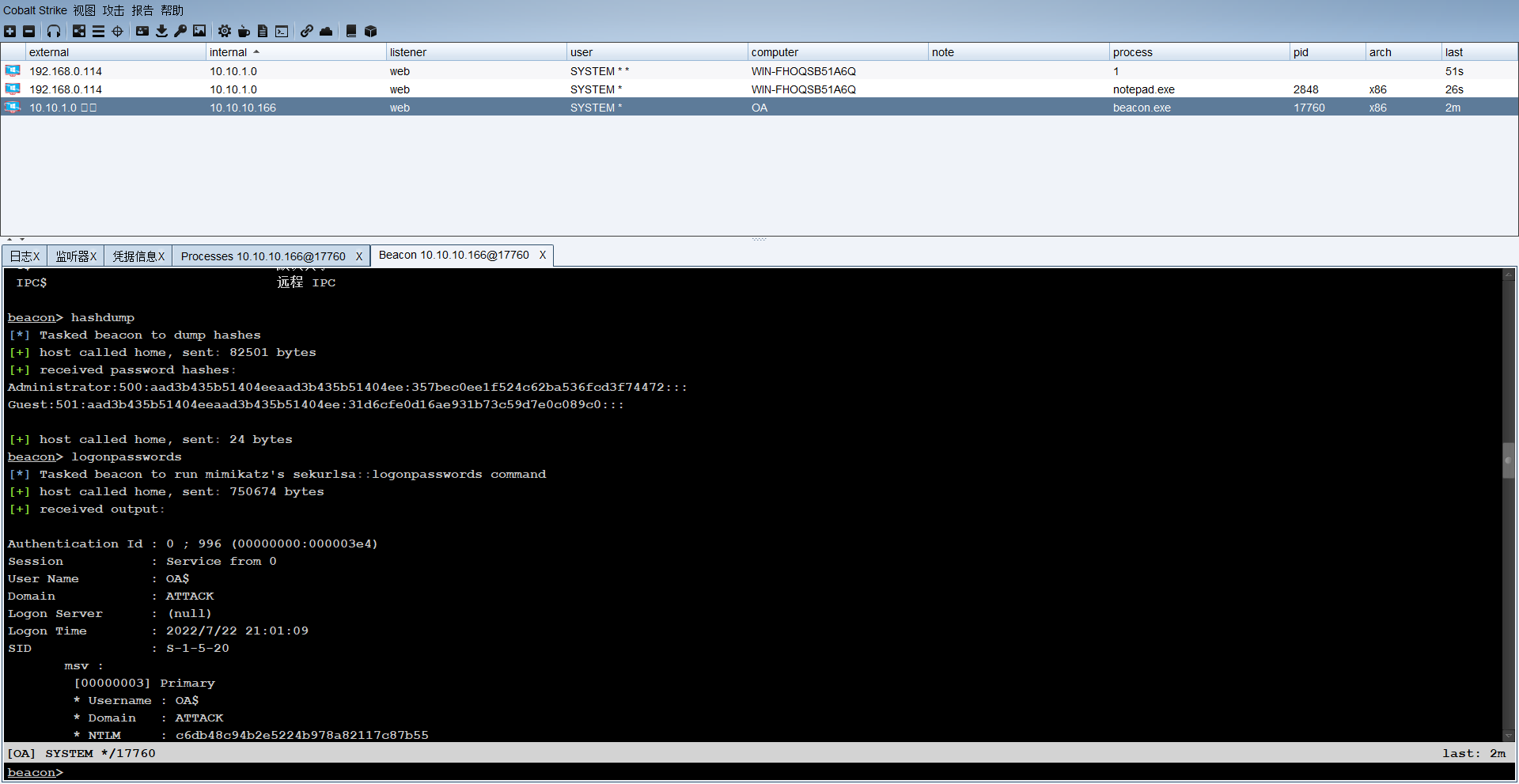The width and height of the screenshot is (1519, 784).
Task: Click the session icon for the notepad.exe row
Action: (13, 89)
